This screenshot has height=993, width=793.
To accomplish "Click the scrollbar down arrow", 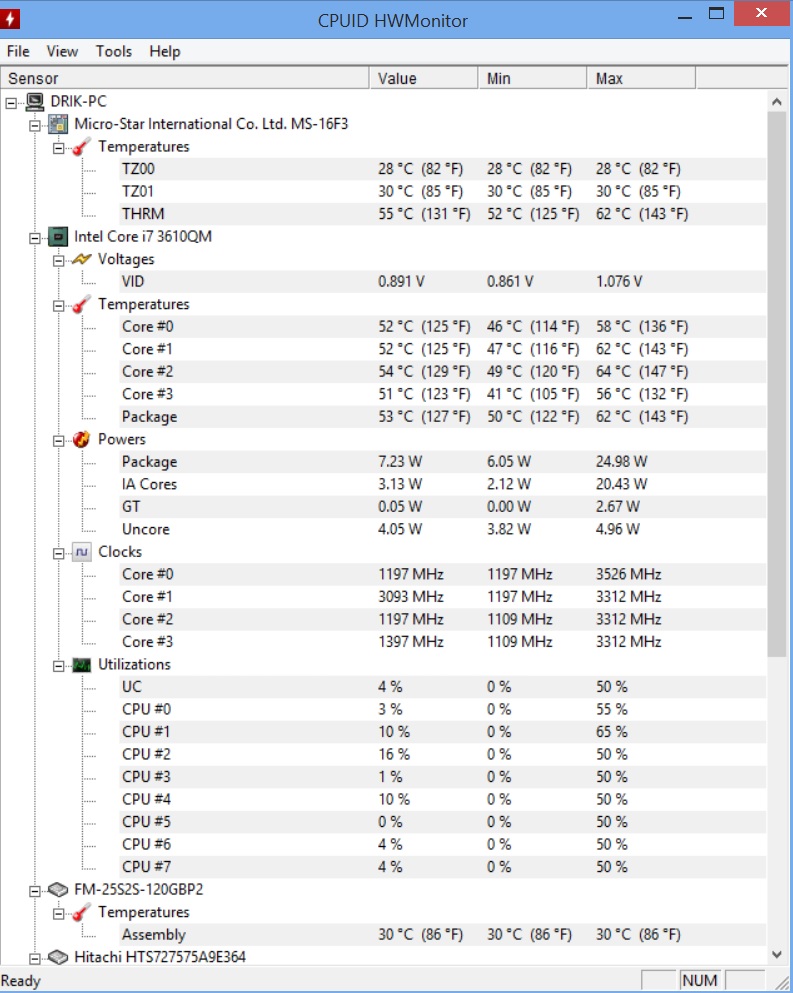I will pyautogui.click(x=777, y=954).
